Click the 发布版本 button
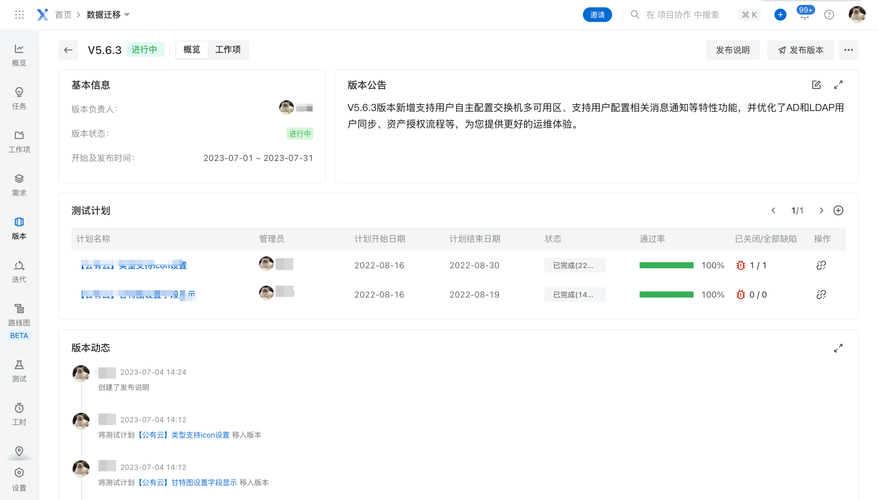This screenshot has height=500, width=878. click(x=801, y=50)
